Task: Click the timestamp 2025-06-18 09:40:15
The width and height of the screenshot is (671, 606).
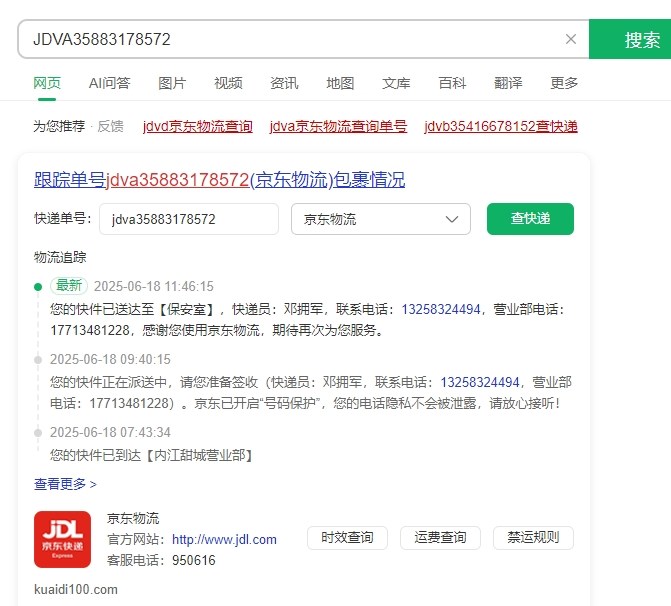Action: [110, 359]
